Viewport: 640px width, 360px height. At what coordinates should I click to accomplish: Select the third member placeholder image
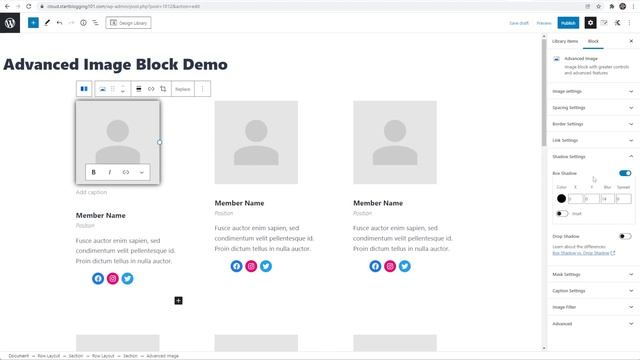pyautogui.click(x=395, y=142)
